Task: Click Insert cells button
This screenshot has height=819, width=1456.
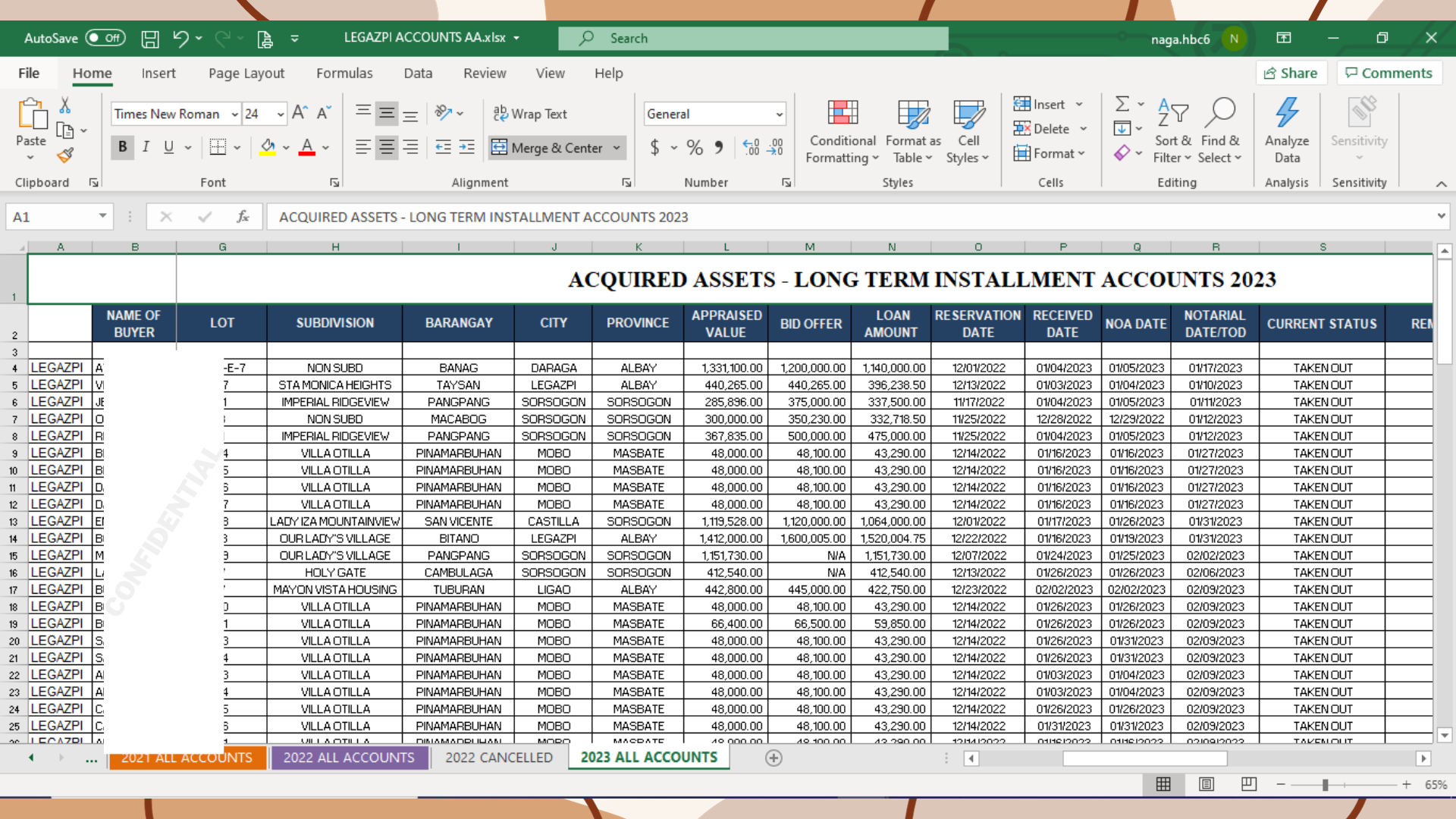Action: (x=1039, y=104)
